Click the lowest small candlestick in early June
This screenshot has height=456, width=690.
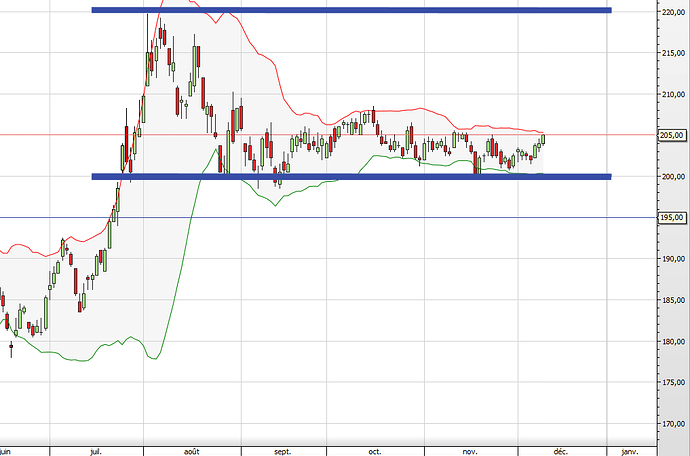(x=11, y=348)
